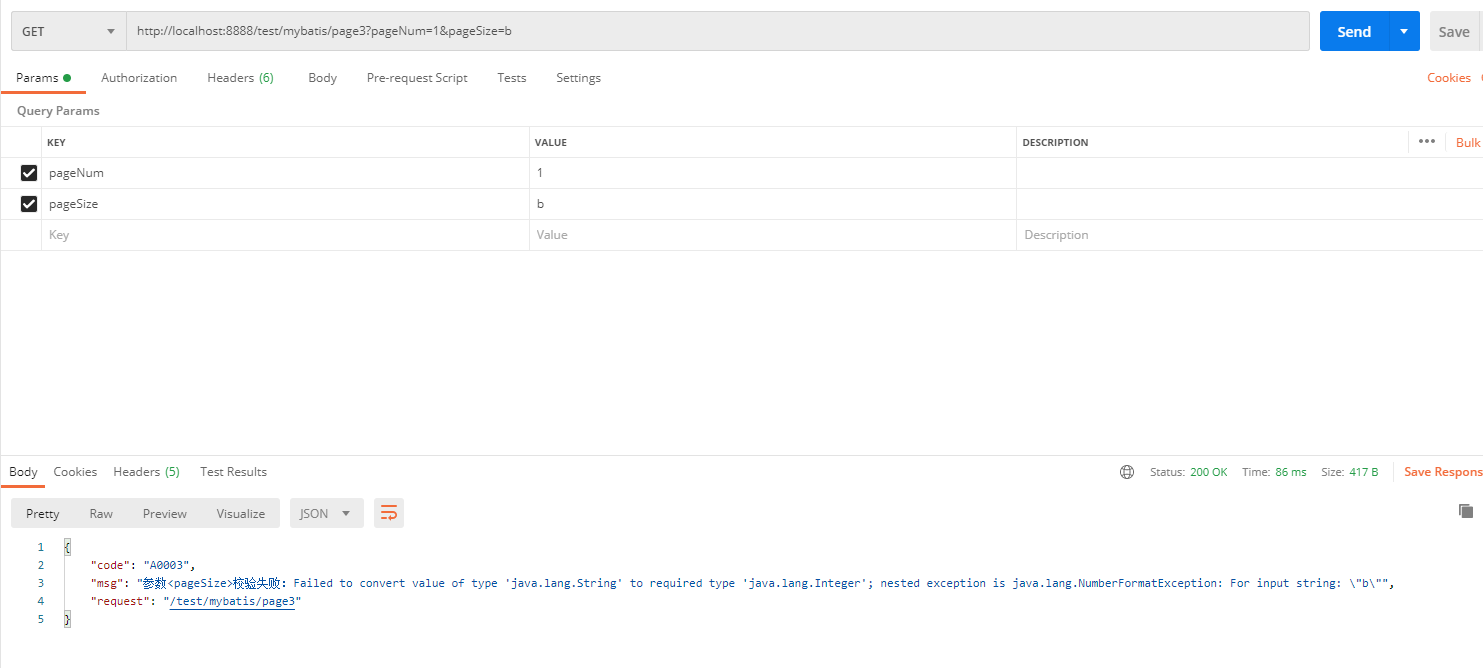Click the "A0003" code value in response

pyautogui.click(x=166, y=565)
